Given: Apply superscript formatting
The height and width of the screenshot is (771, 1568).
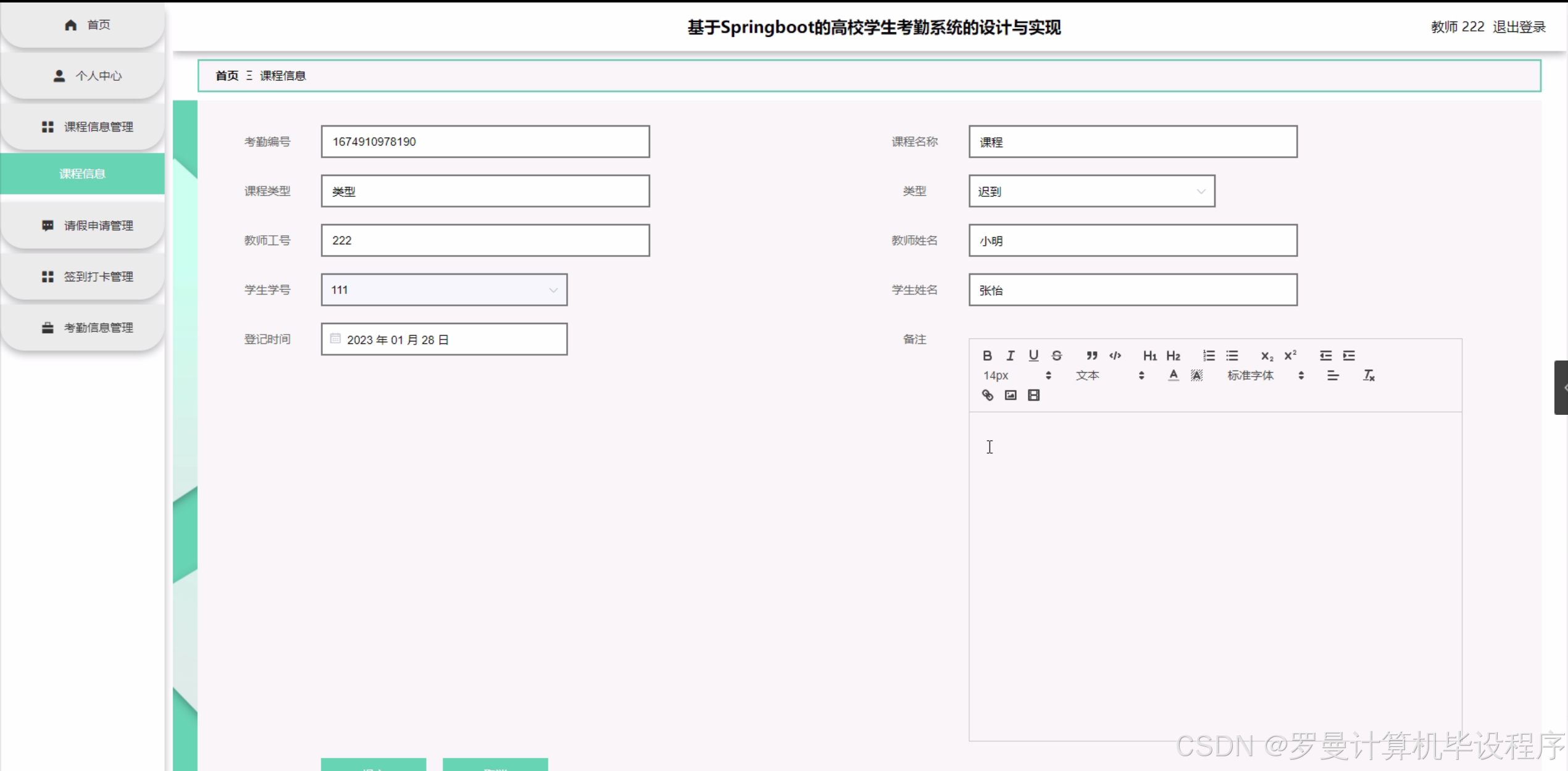Looking at the screenshot, I should coord(1290,356).
